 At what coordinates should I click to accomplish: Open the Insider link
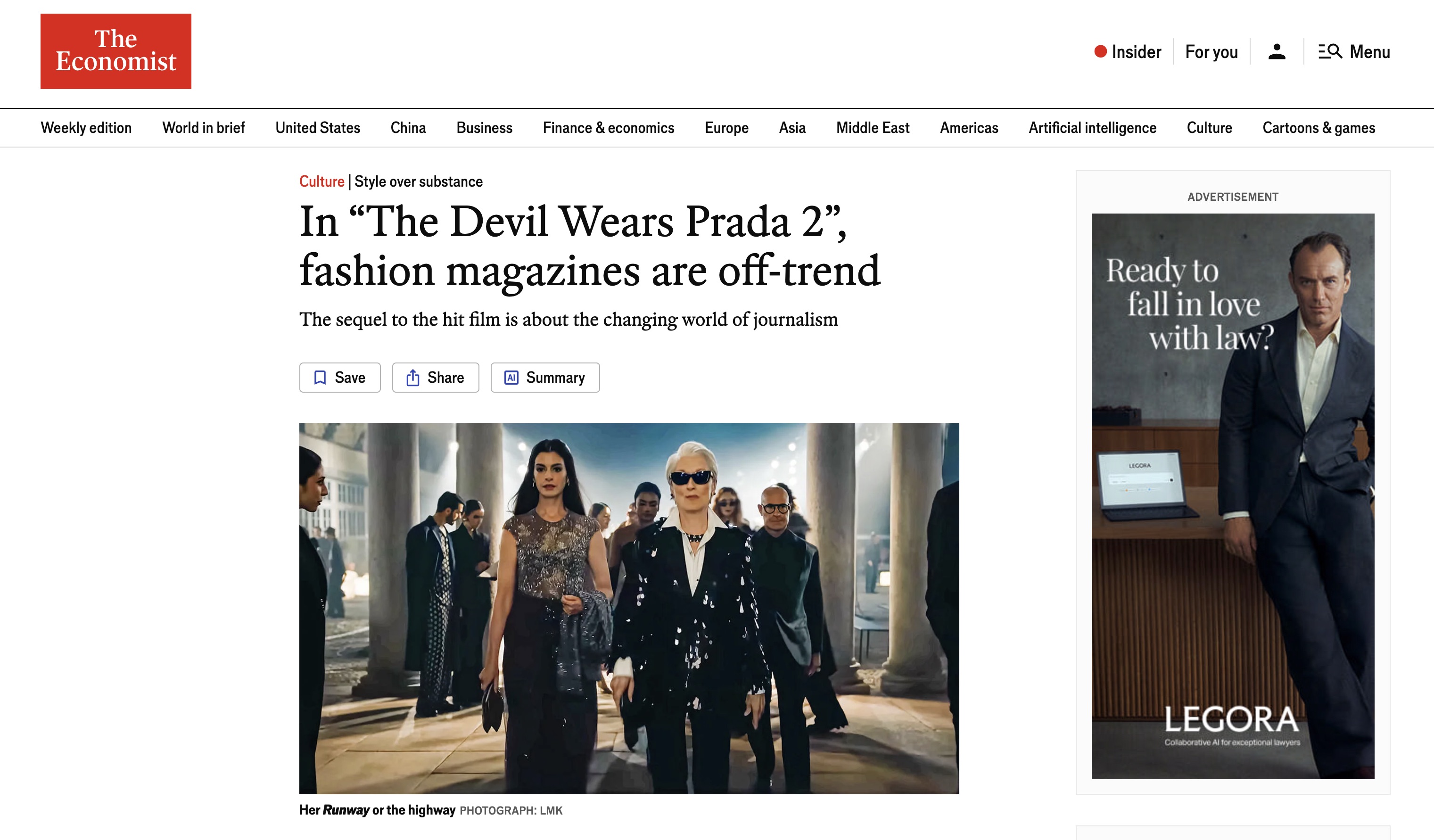(x=1136, y=52)
